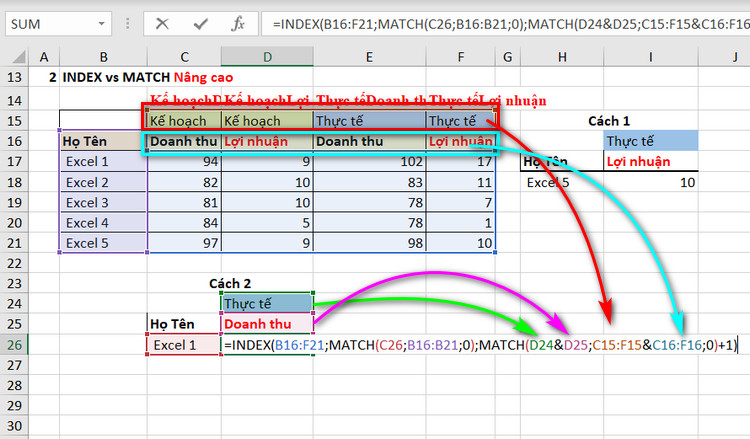Viewport: 750px width, 439px height.
Task: Select column F header
Action: pos(460,57)
